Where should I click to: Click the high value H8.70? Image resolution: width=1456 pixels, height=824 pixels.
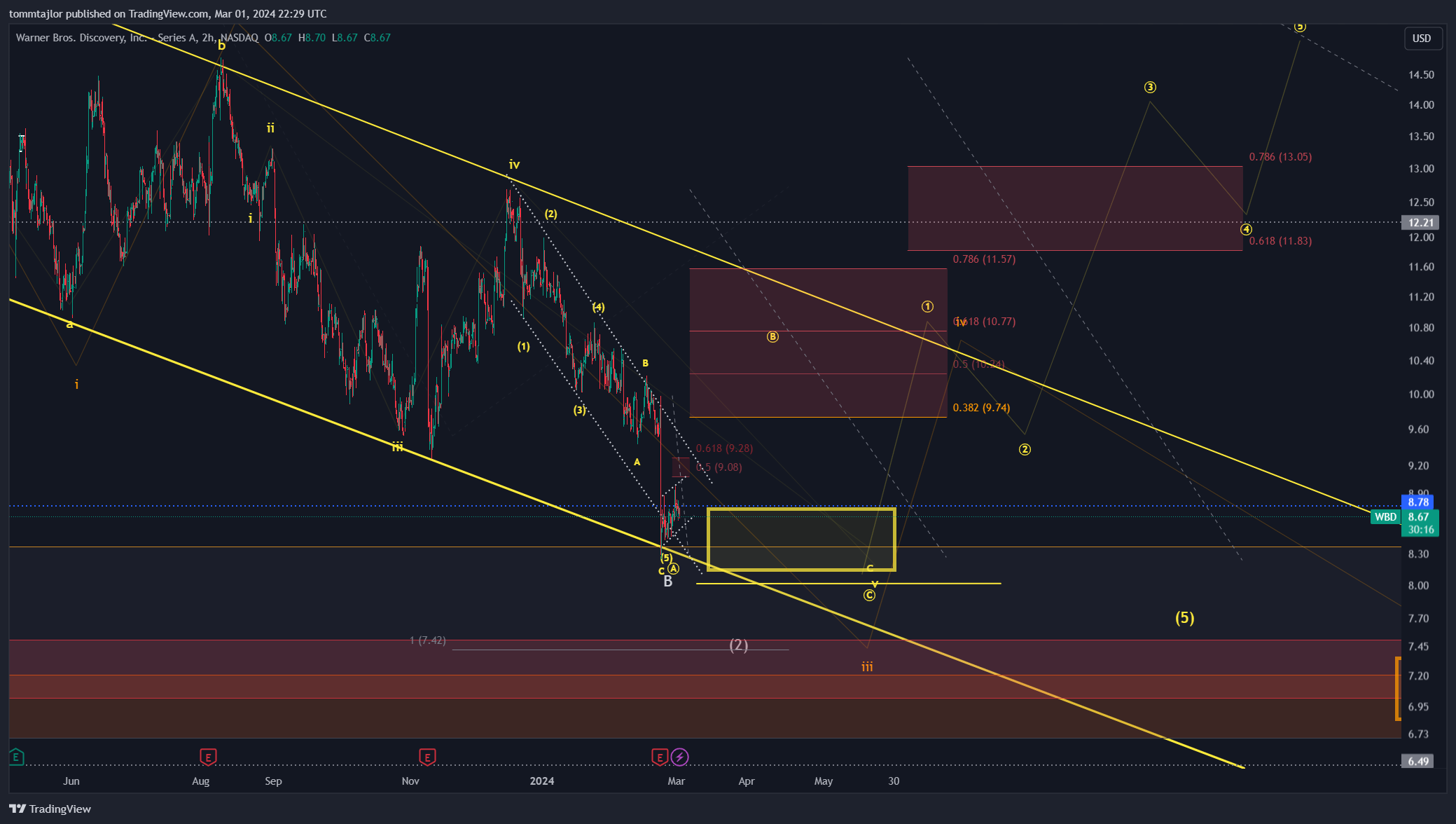pos(312,38)
